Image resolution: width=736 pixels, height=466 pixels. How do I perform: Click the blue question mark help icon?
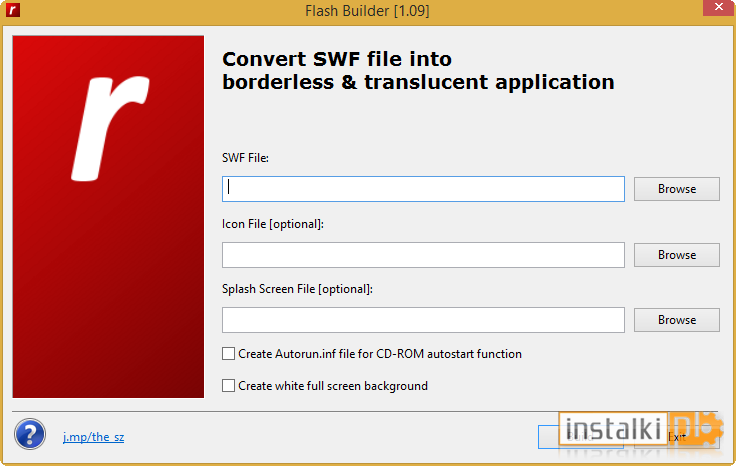[30, 434]
